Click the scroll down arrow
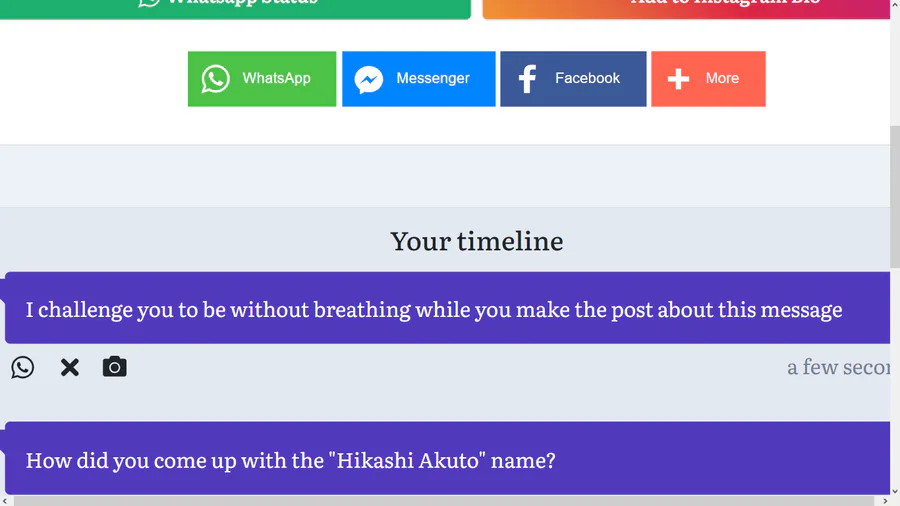The width and height of the screenshot is (900, 506). coord(894,489)
